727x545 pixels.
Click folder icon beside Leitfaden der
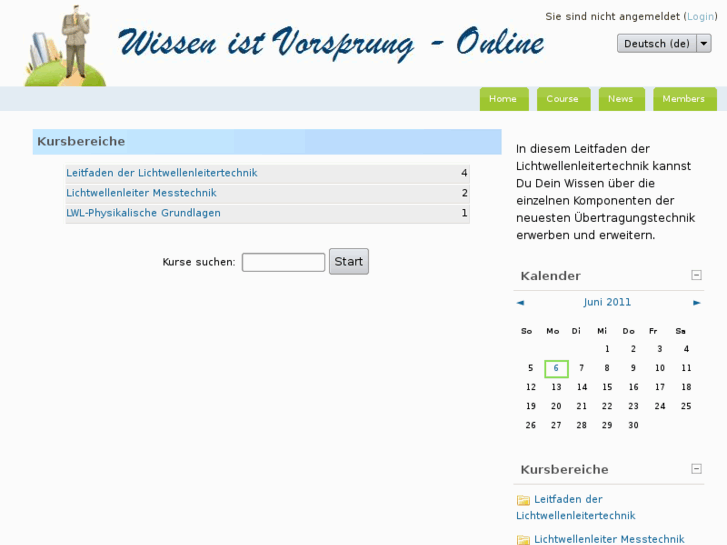click(x=523, y=500)
